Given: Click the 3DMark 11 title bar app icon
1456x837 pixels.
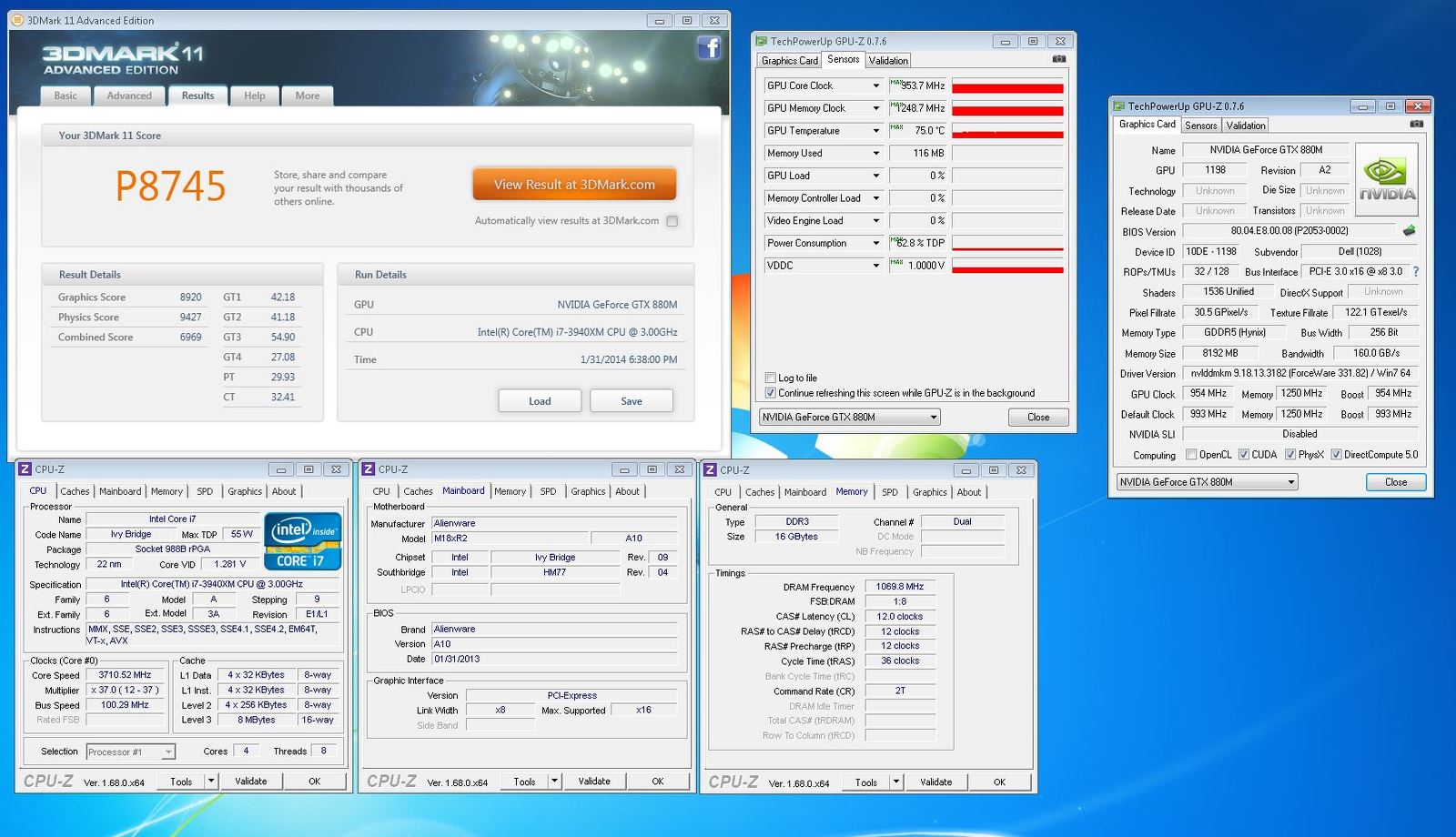Looking at the screenshot, I should click(x=18, y=20).
